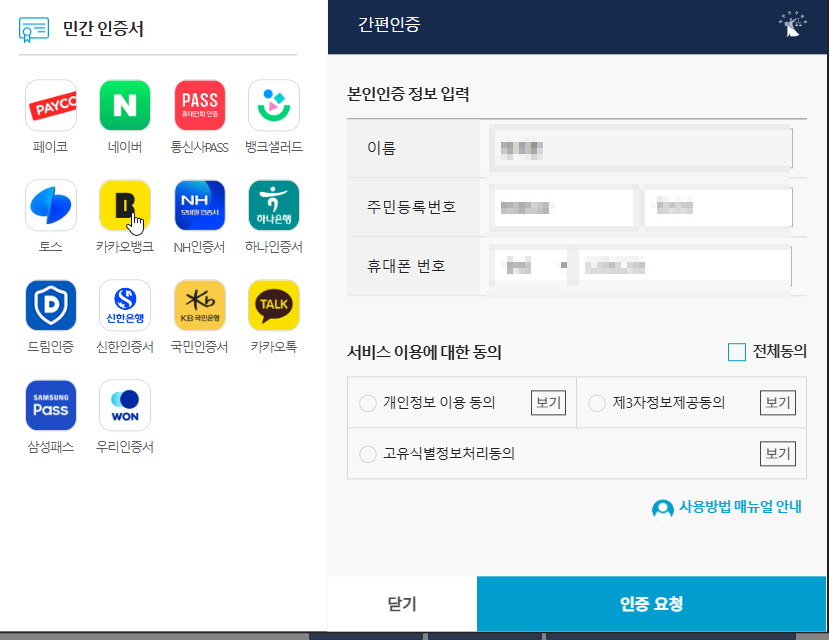Click 보기 for 개인정보 이용 동의
Viewport: 829px width, 640px height.
coord(548,403)
